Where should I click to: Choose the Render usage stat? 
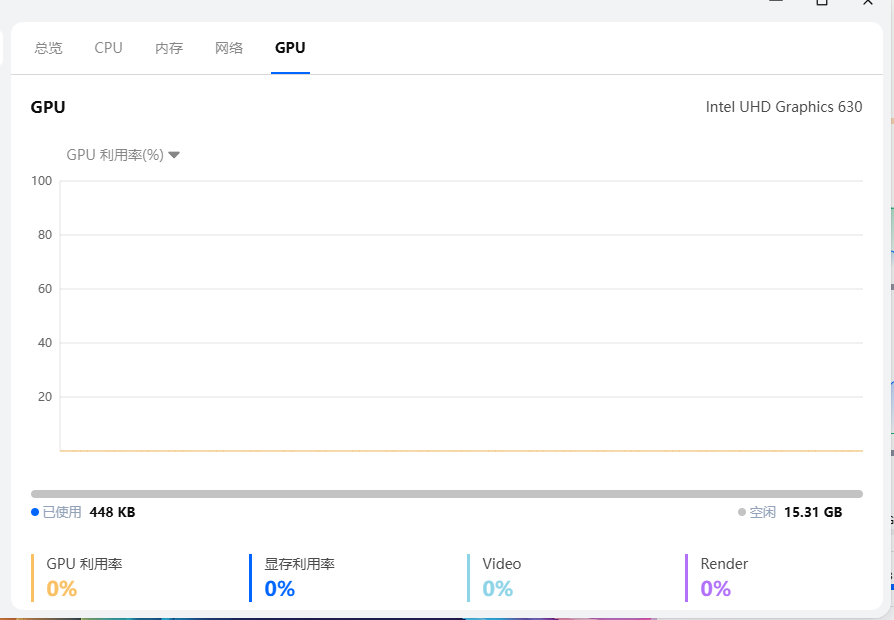point(724,577)
